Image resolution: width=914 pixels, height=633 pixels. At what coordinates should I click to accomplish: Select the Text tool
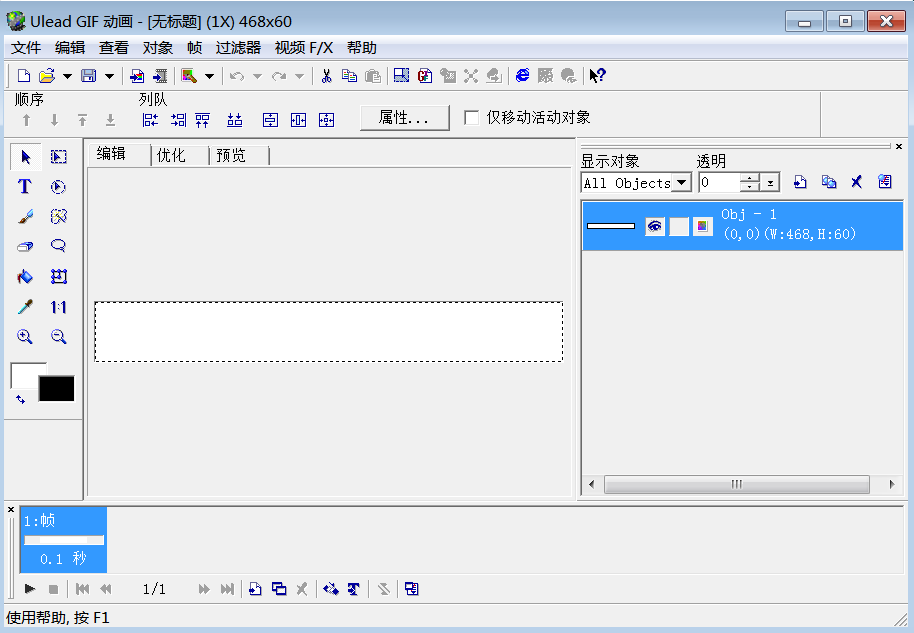[x=24, y=187]
